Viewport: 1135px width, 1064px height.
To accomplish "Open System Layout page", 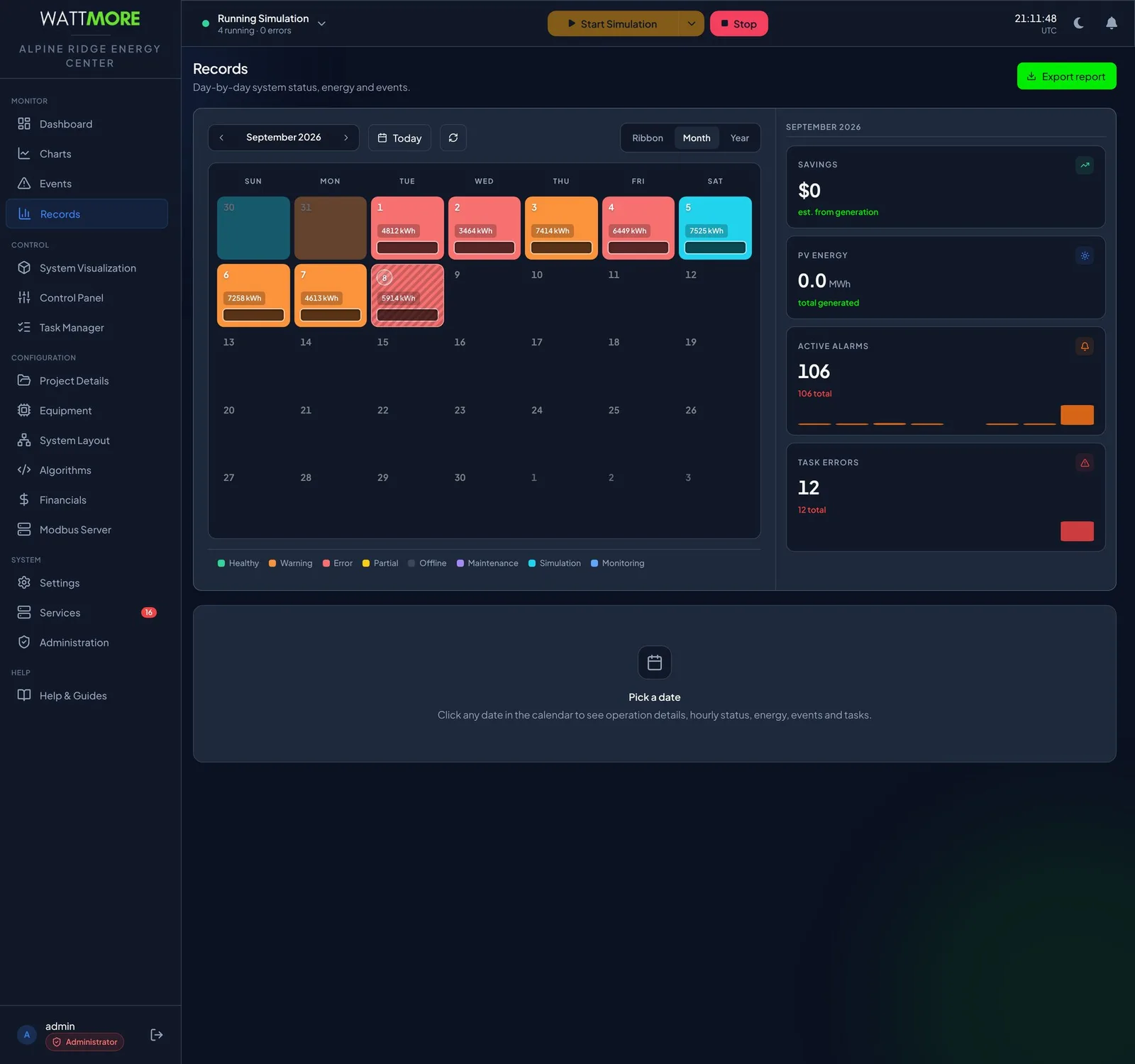I will [87, 440].
